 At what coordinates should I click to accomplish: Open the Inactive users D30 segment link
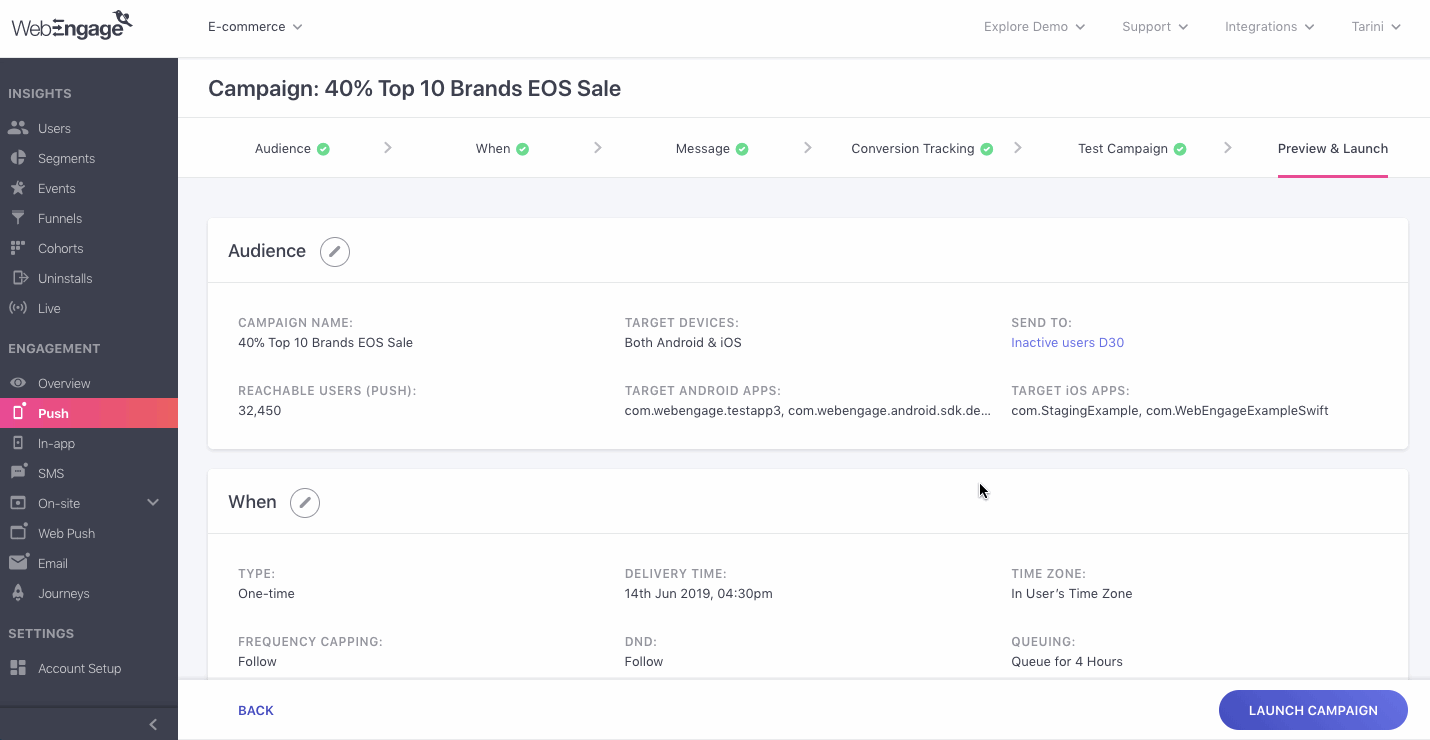pyautogui.click(x=1067, y=342)
